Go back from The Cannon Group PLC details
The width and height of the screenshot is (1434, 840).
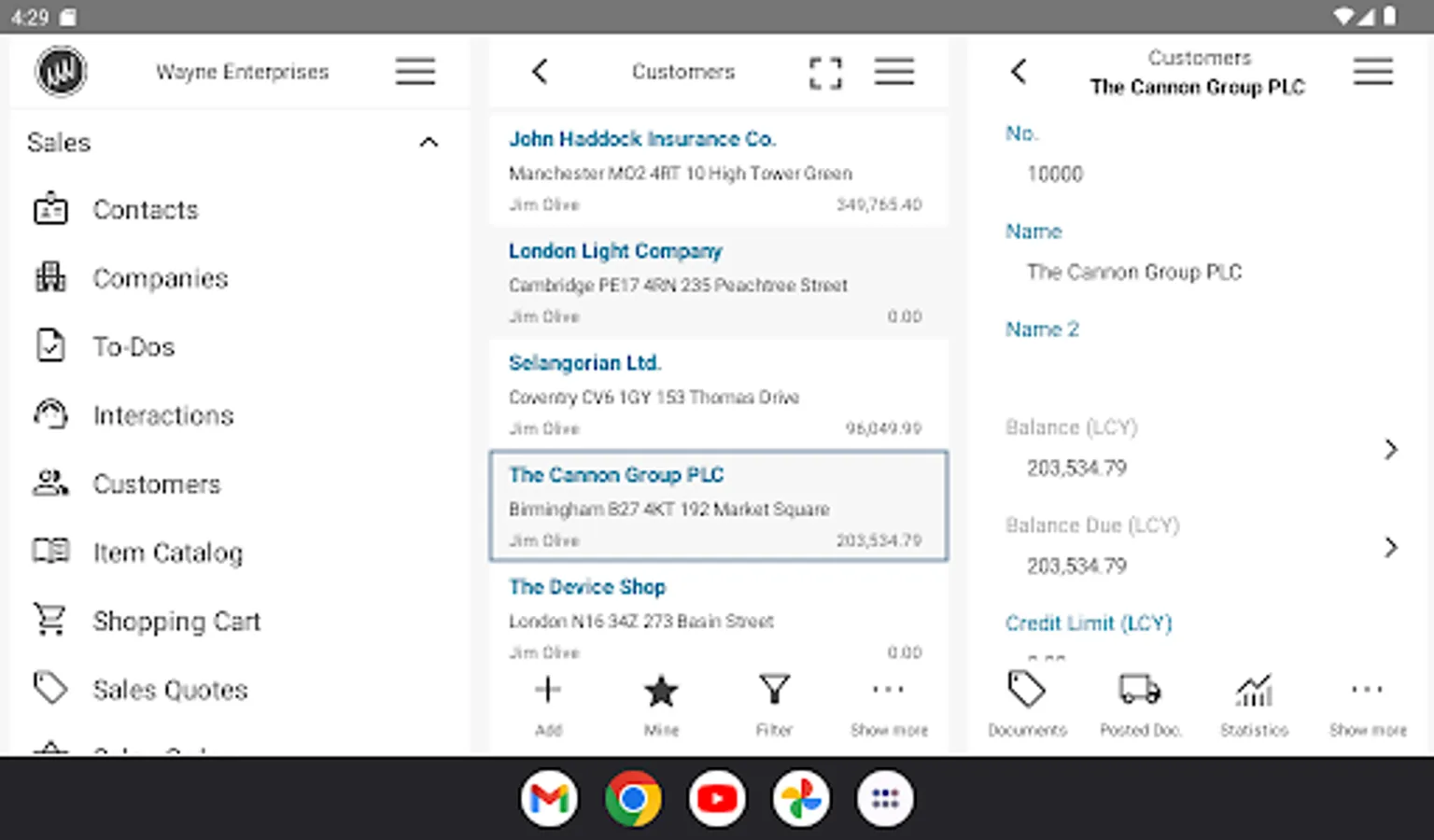click(x=1019, y=72)
